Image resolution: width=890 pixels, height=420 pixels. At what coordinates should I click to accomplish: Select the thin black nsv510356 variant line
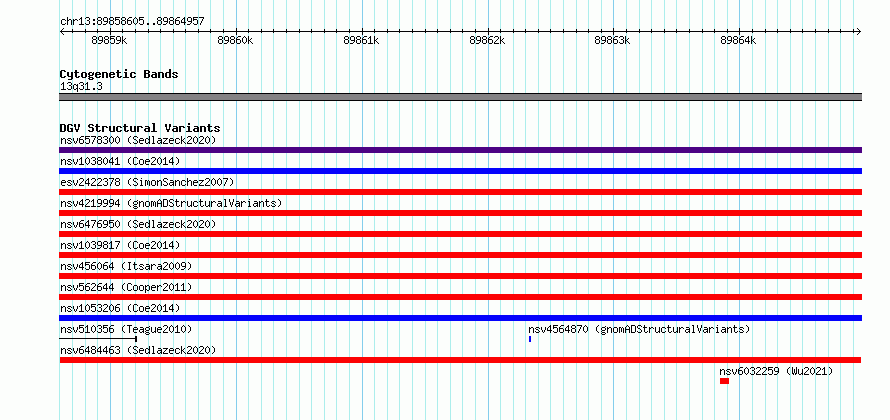click(98, 339)
